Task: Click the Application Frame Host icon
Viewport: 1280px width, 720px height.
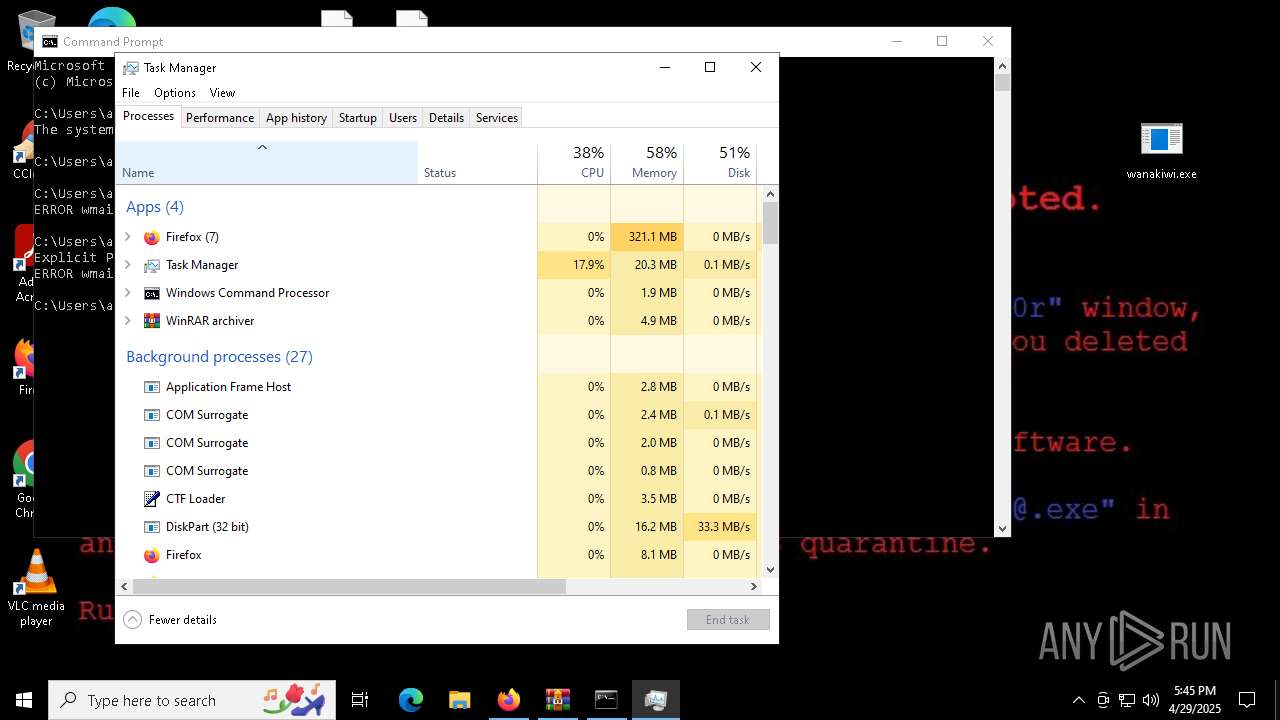Action: pos(152,387)
